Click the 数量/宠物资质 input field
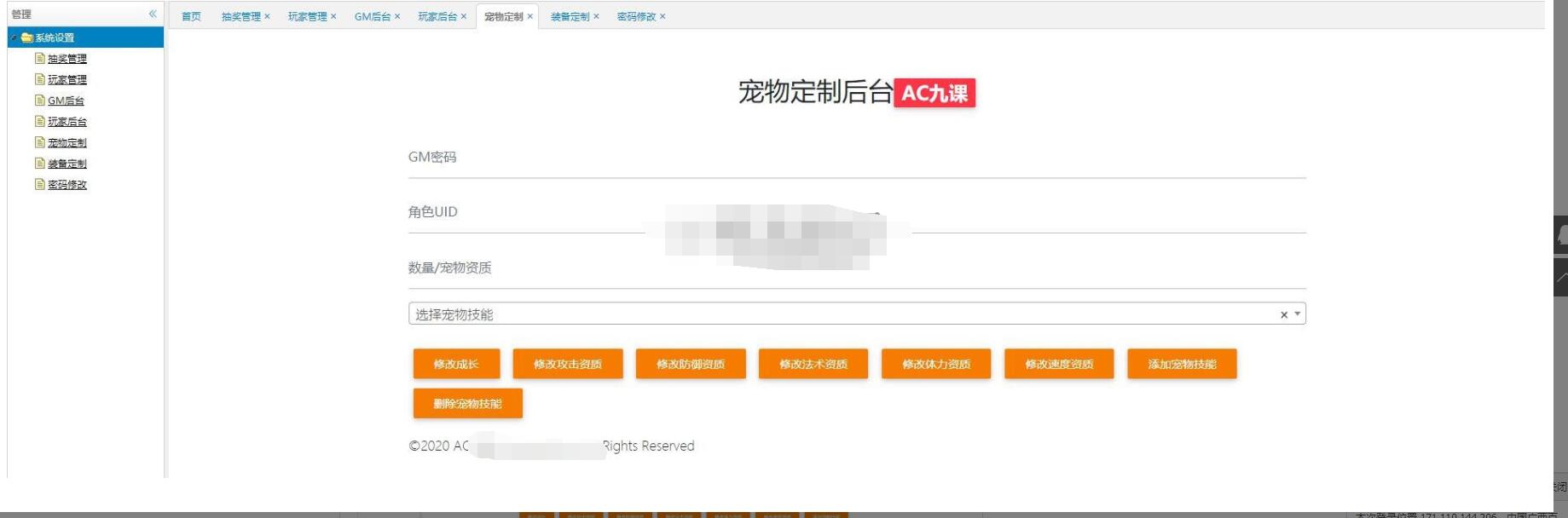This screenshot has width=1568, height=518. [x=856, y=269]
